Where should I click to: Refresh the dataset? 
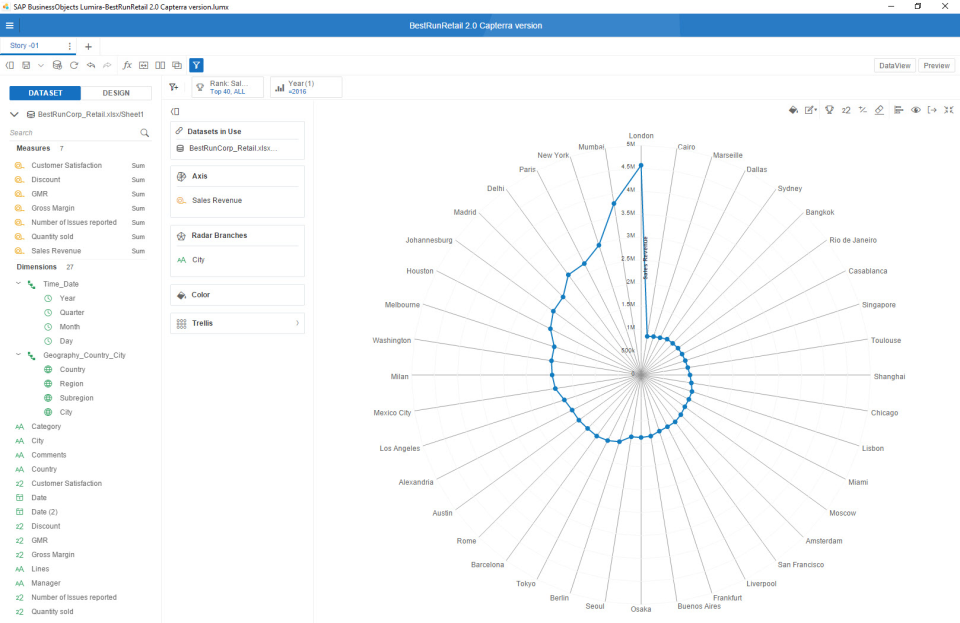[x=73, y=65]
